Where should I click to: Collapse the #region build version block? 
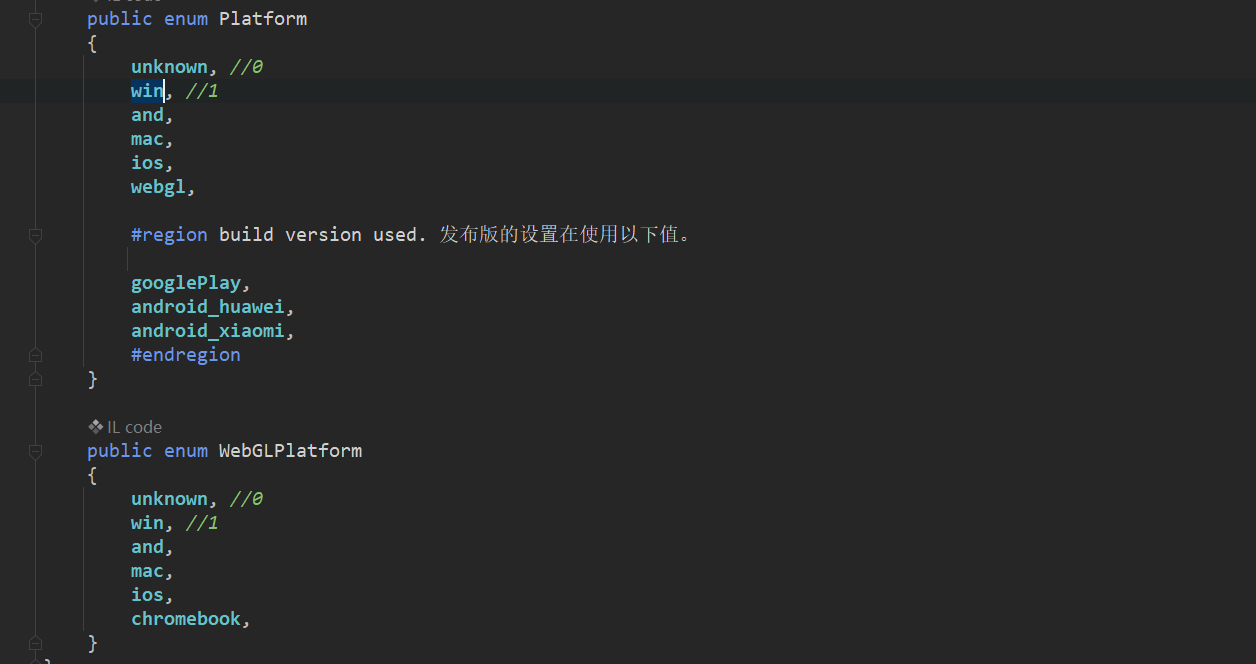click(35, 235)
